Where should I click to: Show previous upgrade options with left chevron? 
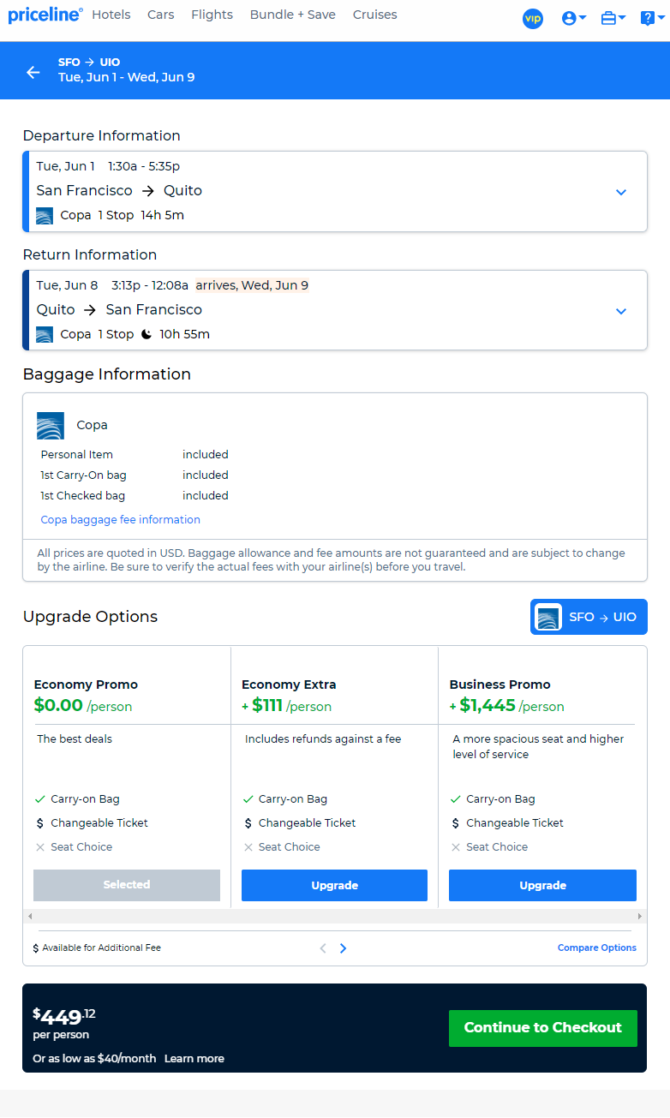[323, 948]
